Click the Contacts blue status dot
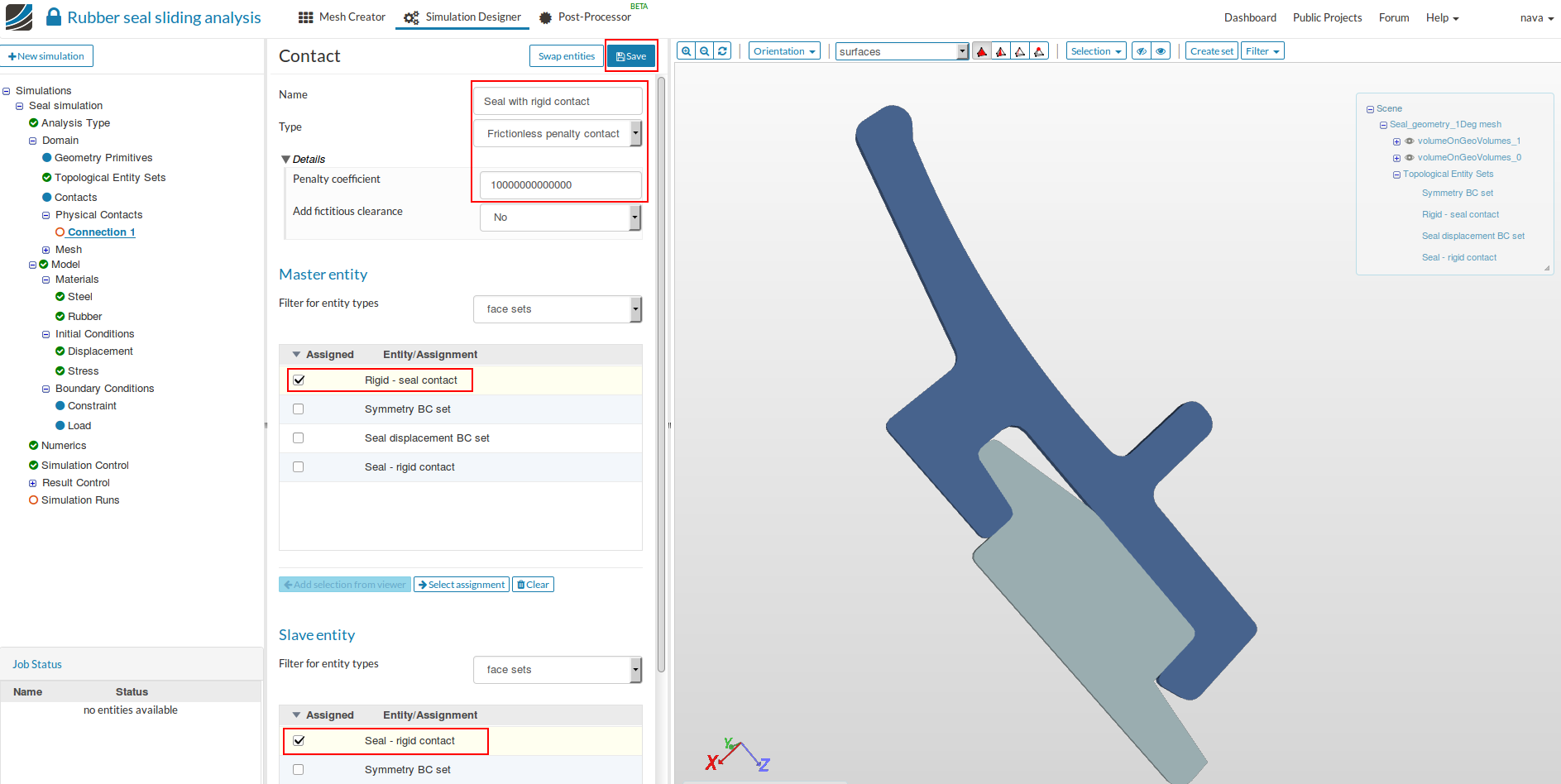This screenshot has width=1561, height=784. [x=47, y=198]
